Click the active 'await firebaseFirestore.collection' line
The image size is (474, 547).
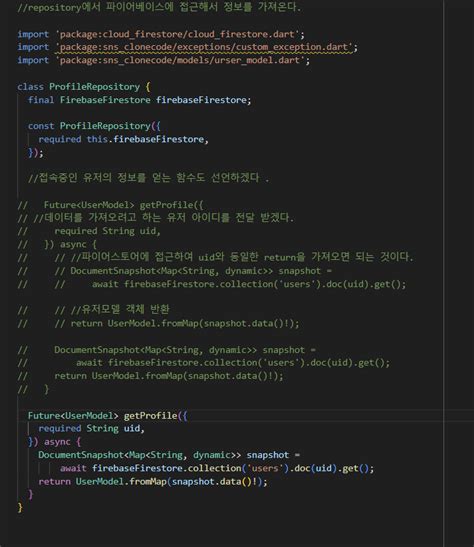click(x=217, y=468)
